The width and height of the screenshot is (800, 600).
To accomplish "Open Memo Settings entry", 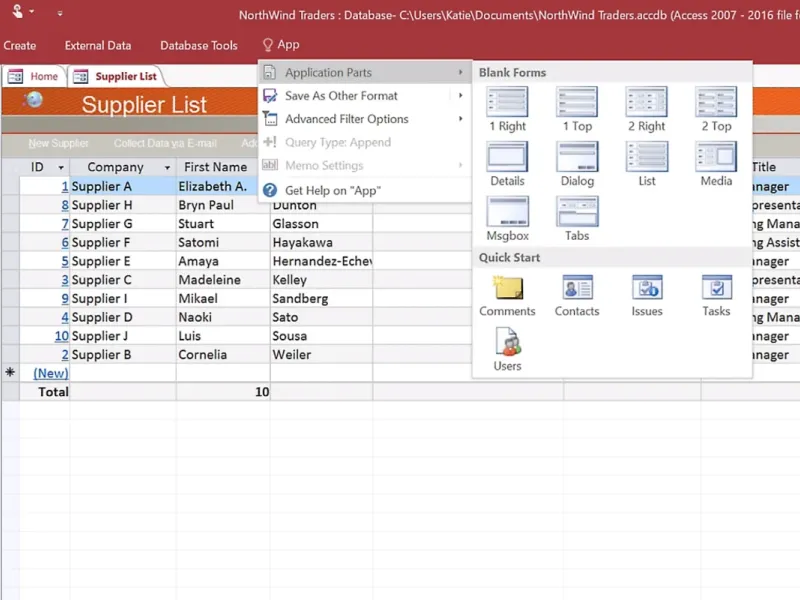I will (364, 165).
